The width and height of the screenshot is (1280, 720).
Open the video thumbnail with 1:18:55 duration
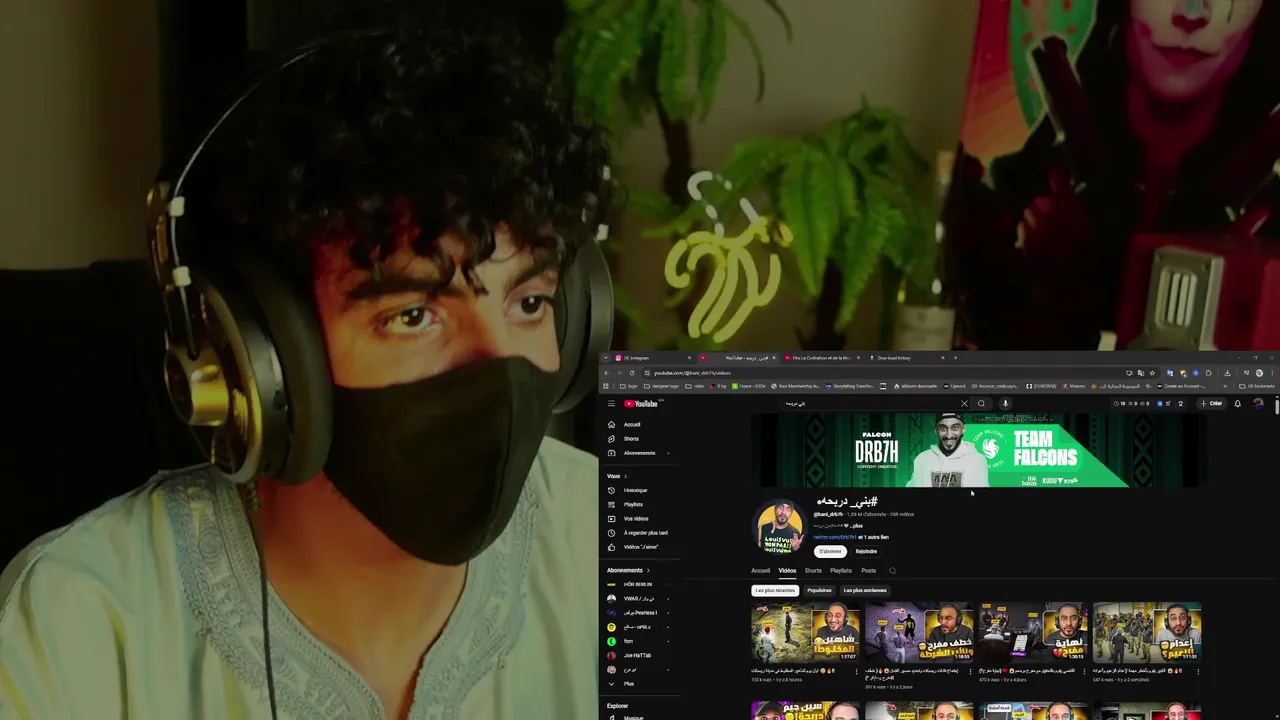point(919,632)
